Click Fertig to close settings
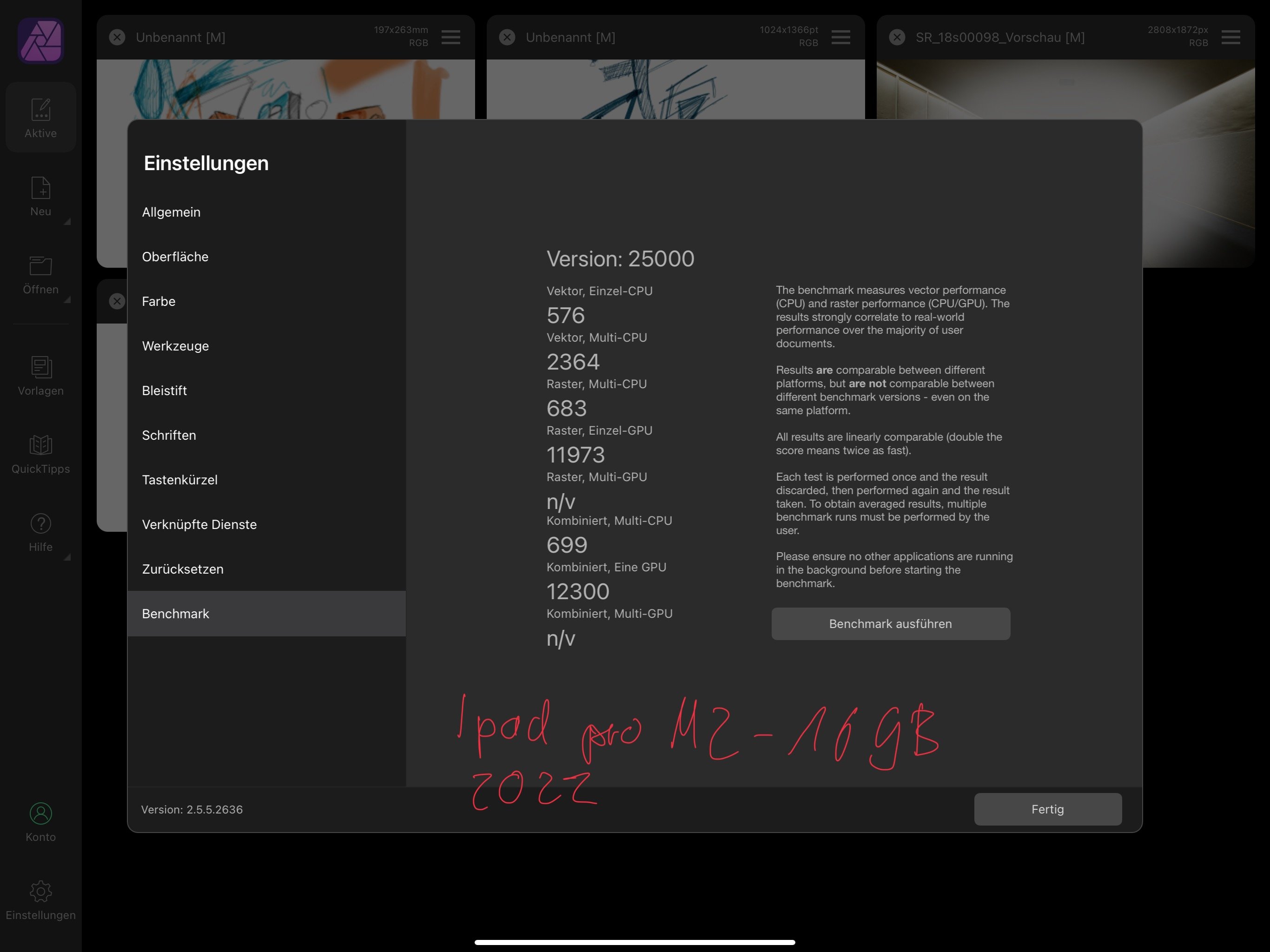Image resolution: width=1270 pixels, height=952 pixels. [x=1048, y=809]
